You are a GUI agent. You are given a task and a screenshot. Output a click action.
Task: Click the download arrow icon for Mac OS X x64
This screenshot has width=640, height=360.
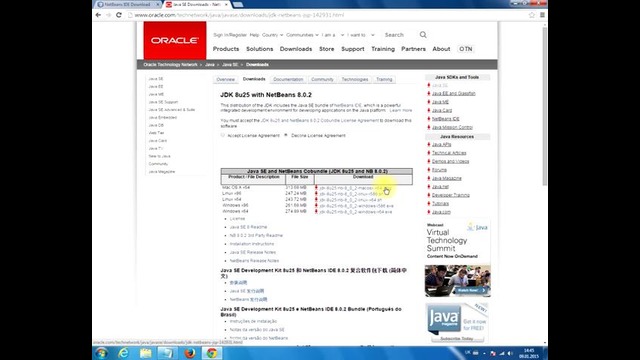pyautogui.click(x=316, y=187)
